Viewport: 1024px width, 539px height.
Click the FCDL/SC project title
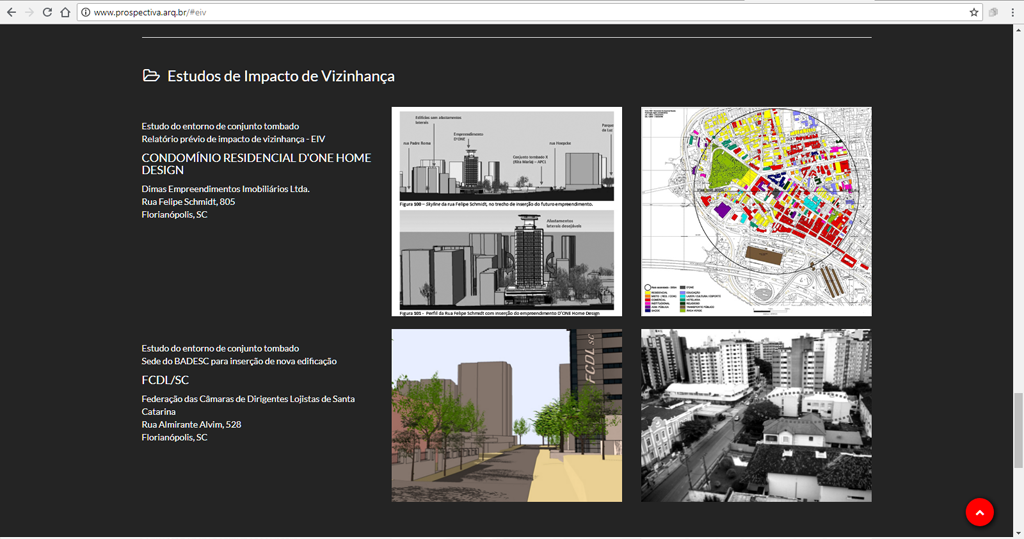click(x=165, y=380)
